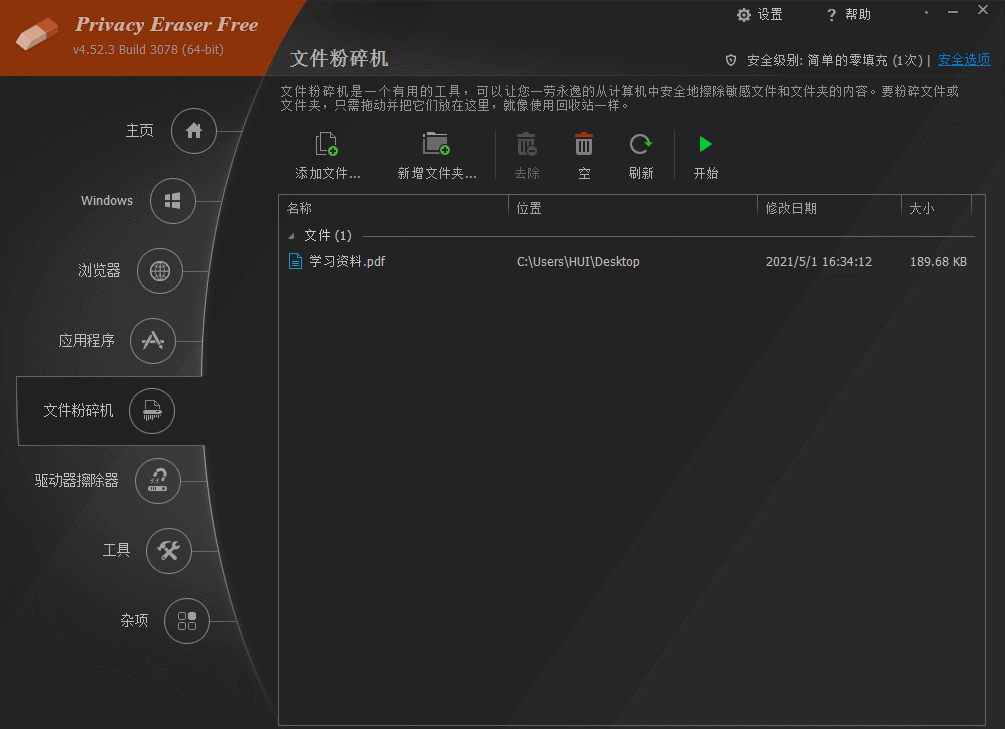Close the Privacy Eraser window
Screen dimensions: 1005x729
(x=983, y=10)
